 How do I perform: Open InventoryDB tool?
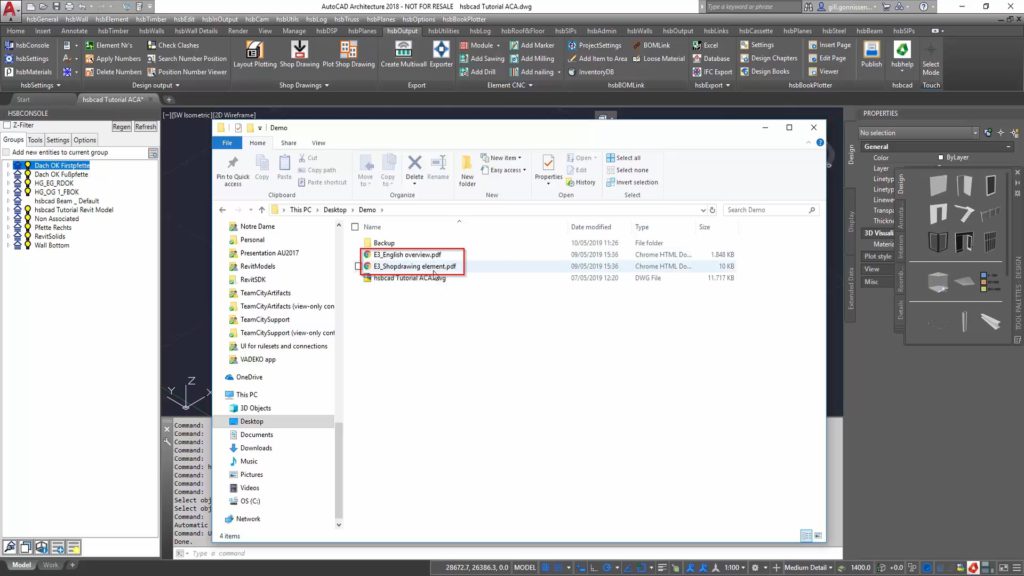[591, 72]
